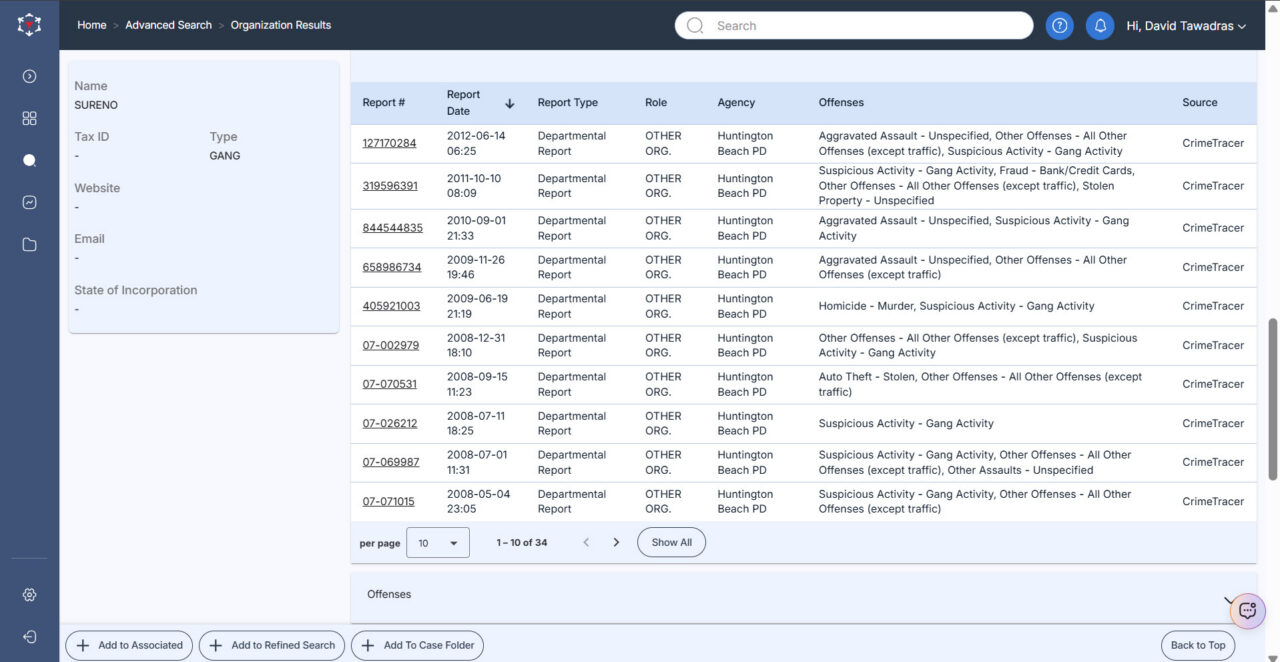This screenshot has width=1280, height=662.
Task: Click Organization Results breadcrumb
Action: (x=281, y=25)
